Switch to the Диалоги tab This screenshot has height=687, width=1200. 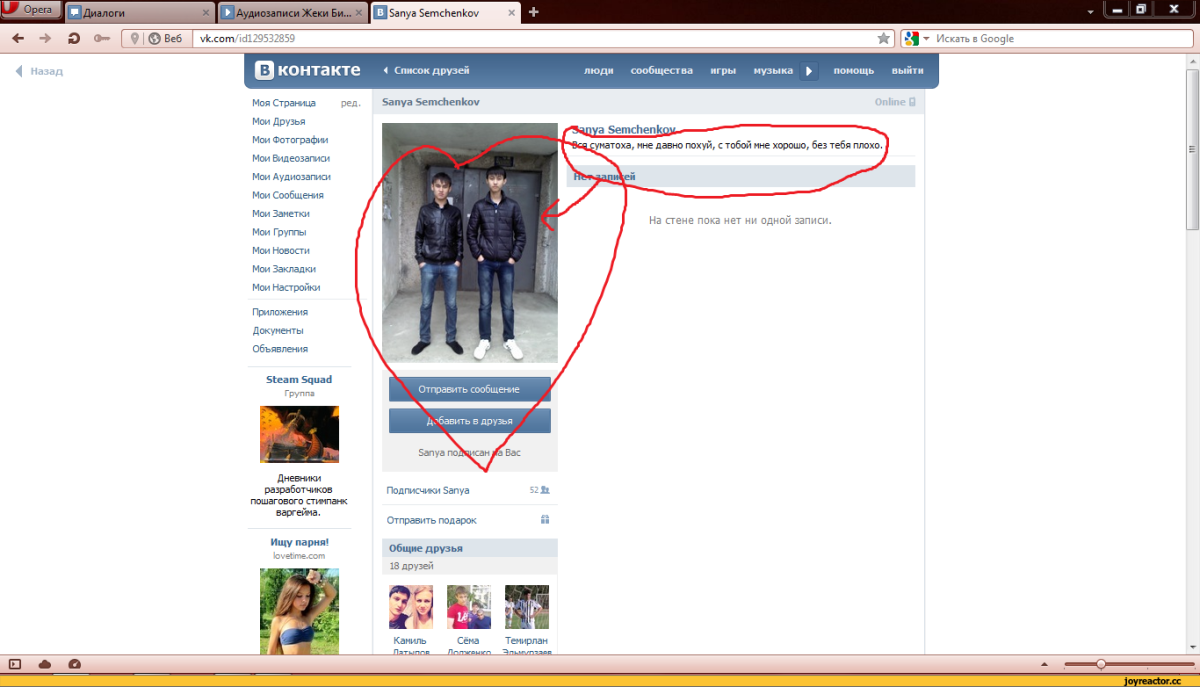tap(138, 13)
